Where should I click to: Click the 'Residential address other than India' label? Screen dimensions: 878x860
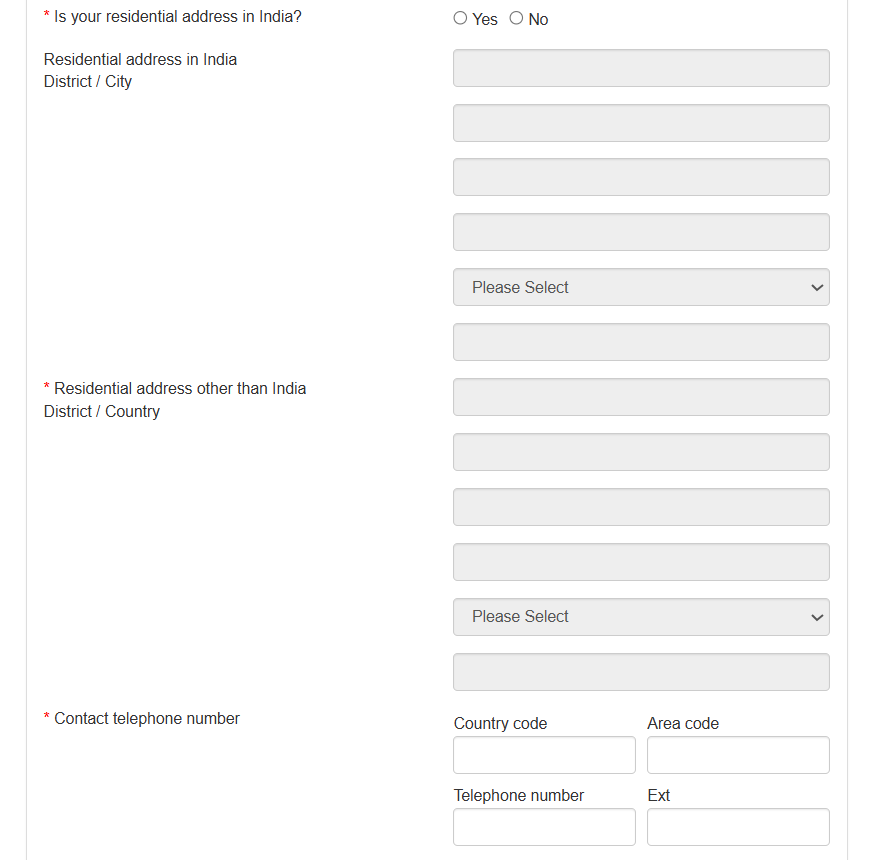click(x=180, y=389)
